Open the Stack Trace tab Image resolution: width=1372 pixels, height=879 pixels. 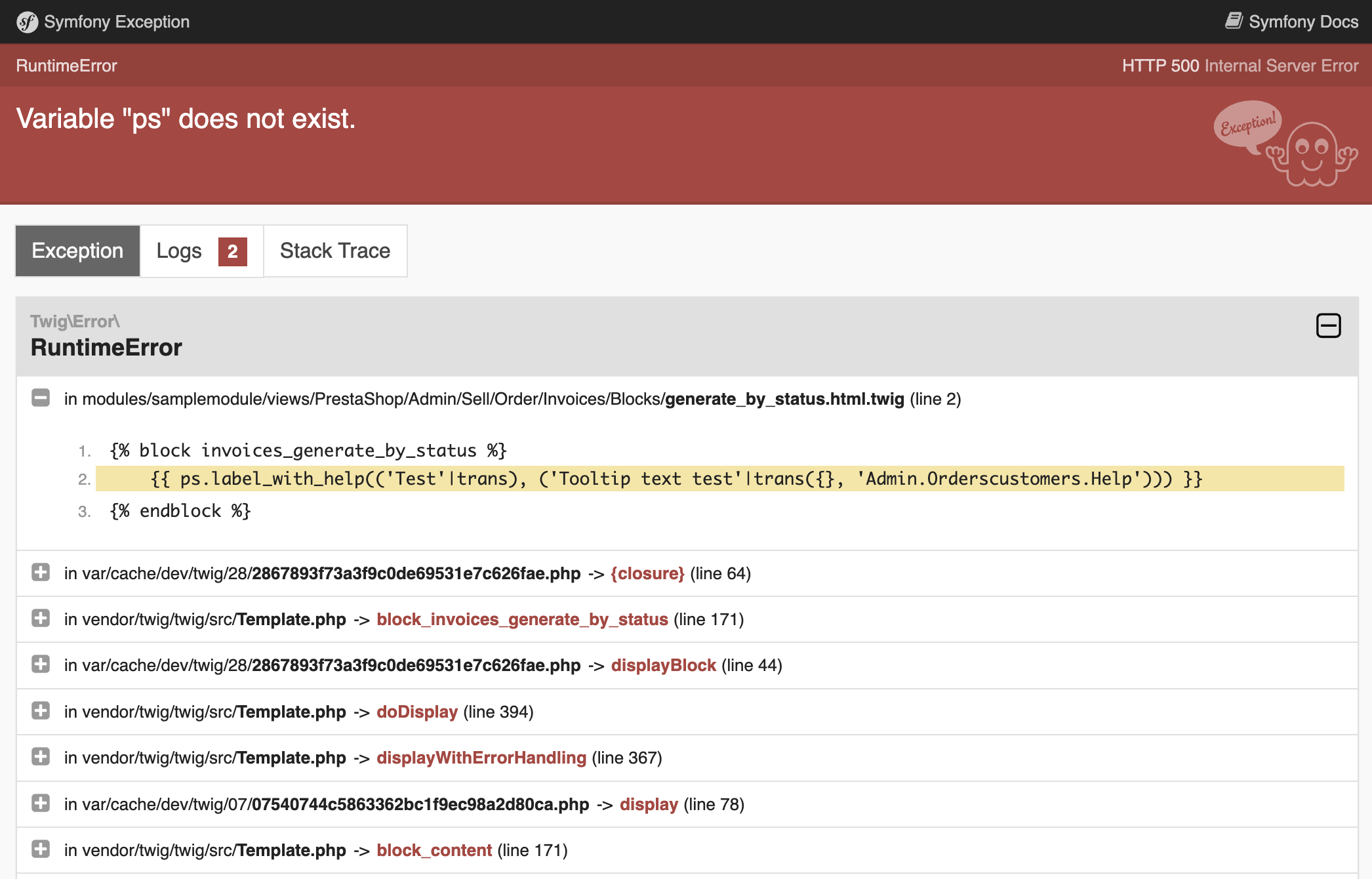[335, 251]
